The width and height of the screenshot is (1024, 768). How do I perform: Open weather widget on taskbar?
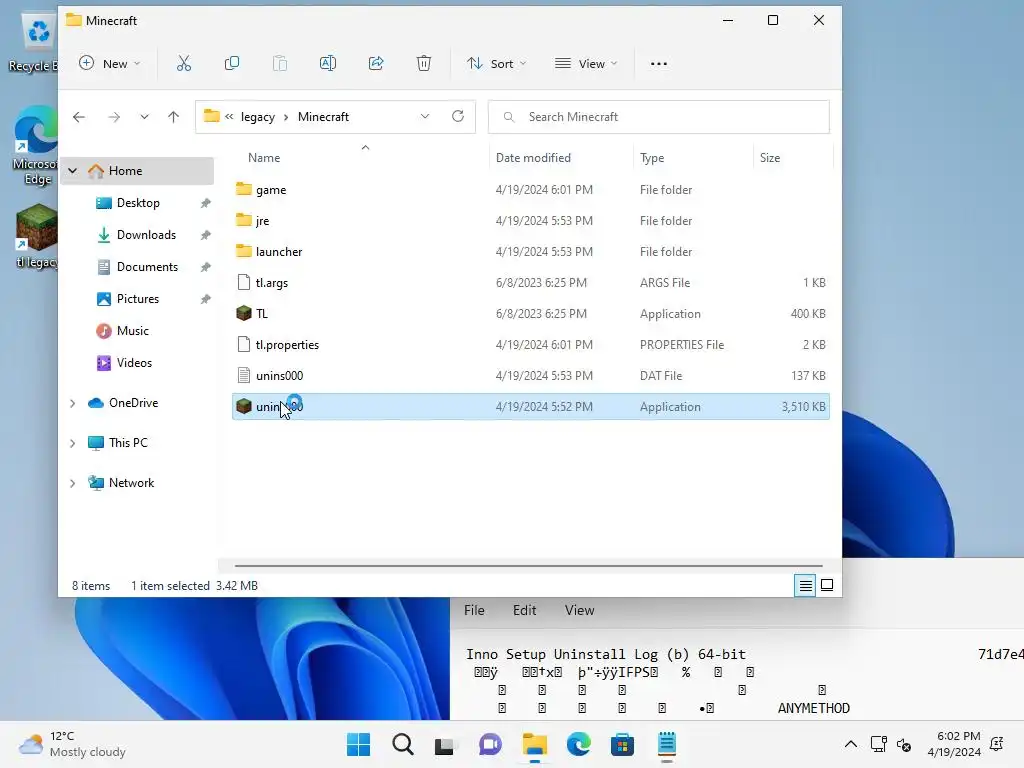pyautogui.click(x=72, y=744)
